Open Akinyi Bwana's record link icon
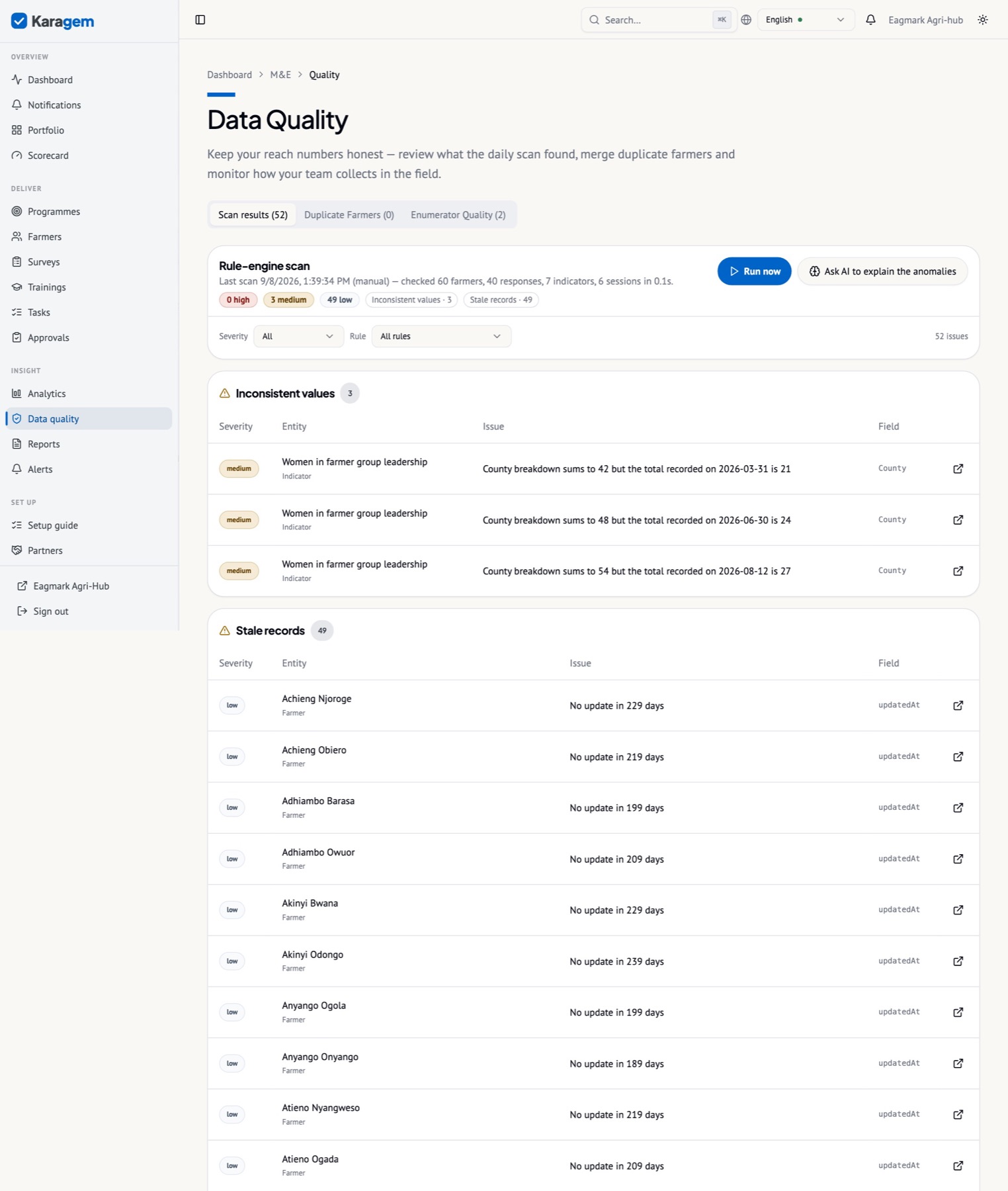1008x1191 pixels. pyautogui.click(x=958, y=910)
